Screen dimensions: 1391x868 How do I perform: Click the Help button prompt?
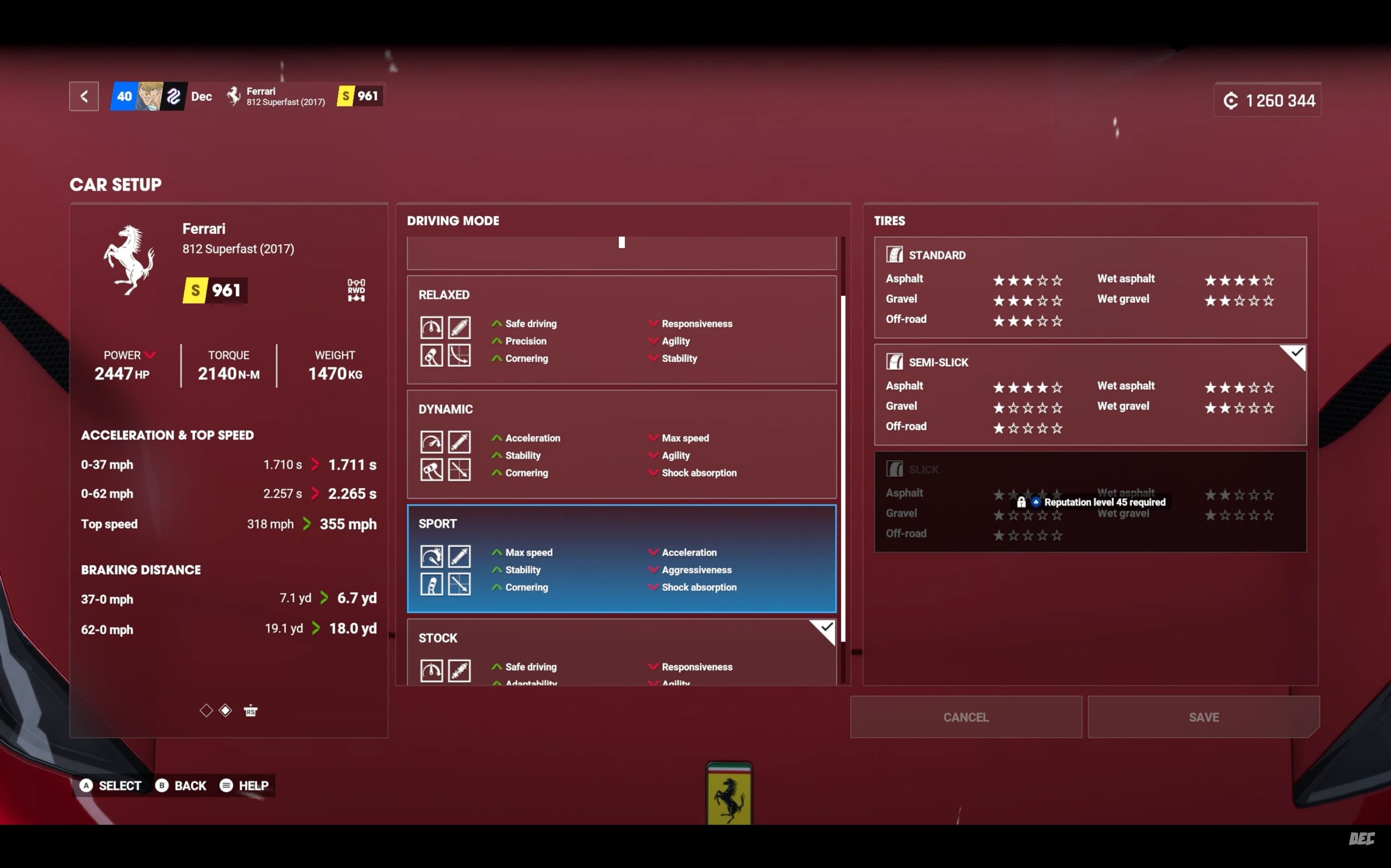[245, 785]
